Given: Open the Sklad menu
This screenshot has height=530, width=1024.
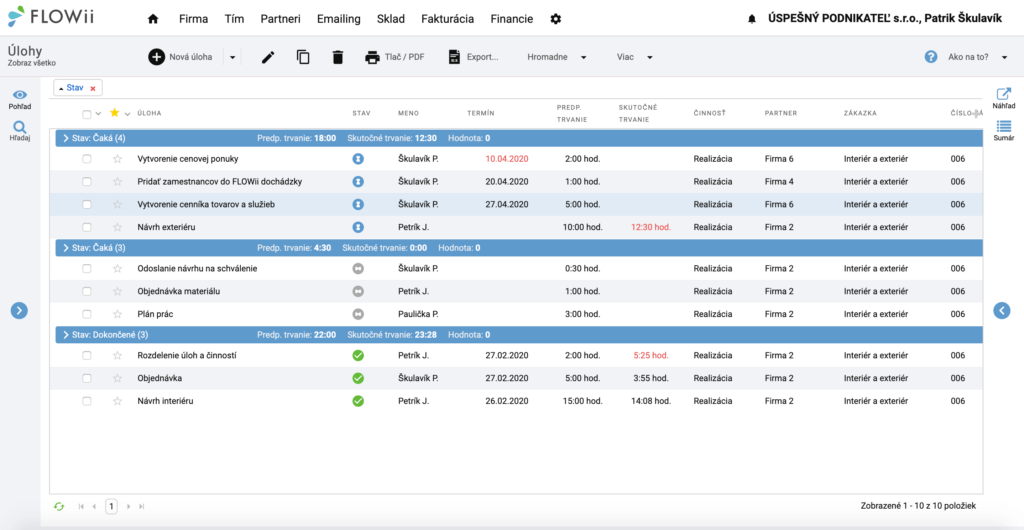Looking at the screenshot, I should (391, 19).
